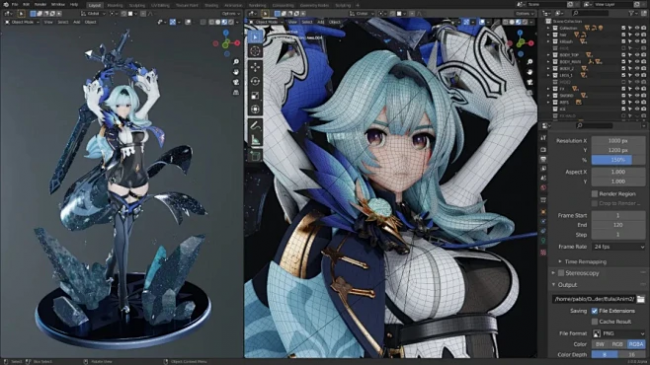650x365 pixels.
Task: Toggle camera view icon in right viewport
Action: (x=530, y=82)
